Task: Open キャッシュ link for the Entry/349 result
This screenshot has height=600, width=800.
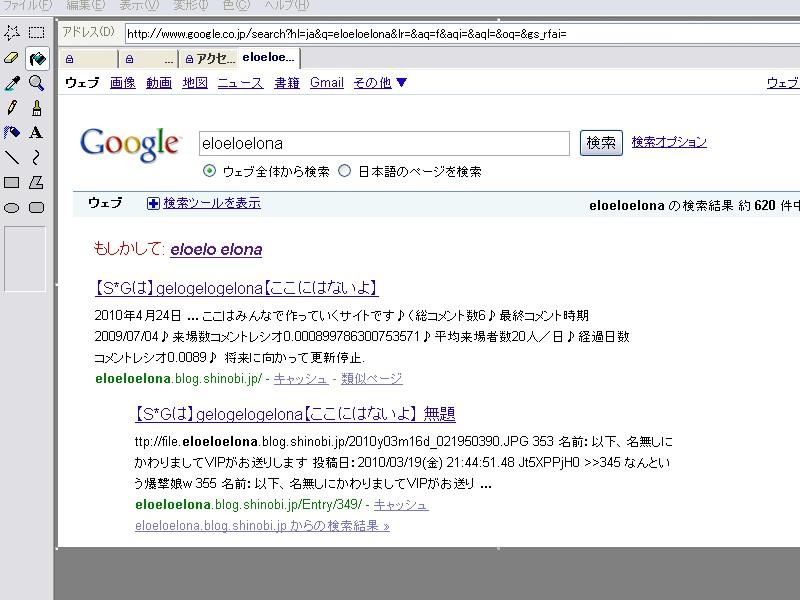Action: point(401,505)
